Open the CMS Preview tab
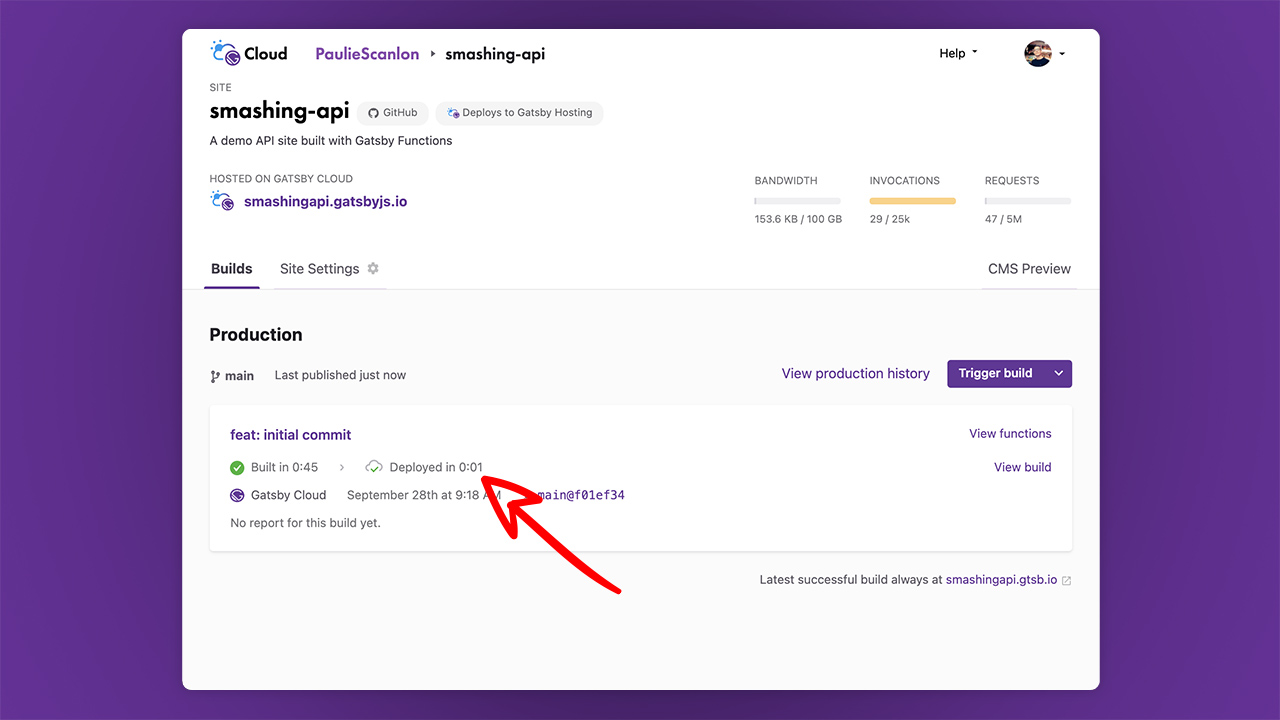1280x720 pixels. tap(1029, 268)
